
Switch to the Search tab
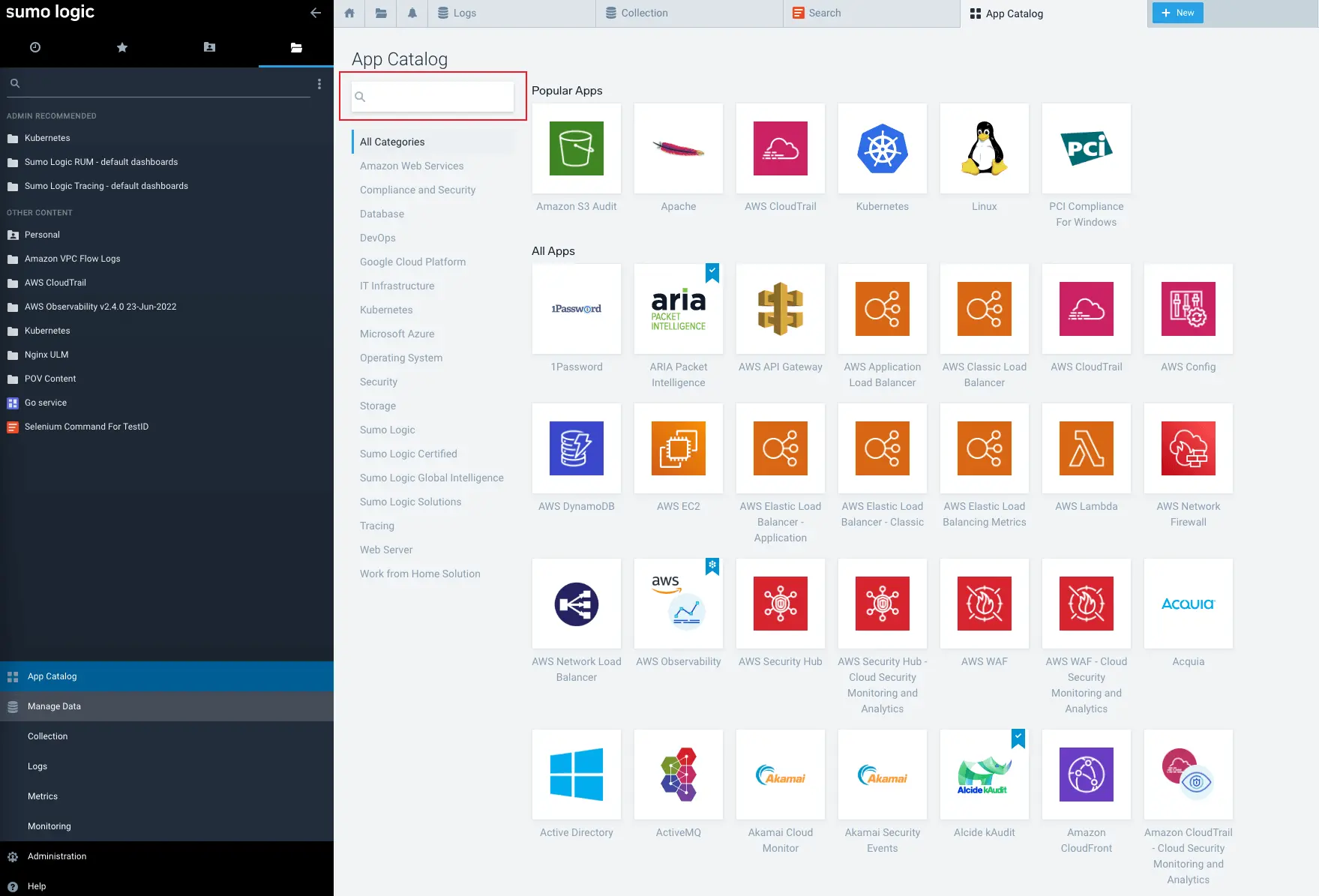point(825,13)
